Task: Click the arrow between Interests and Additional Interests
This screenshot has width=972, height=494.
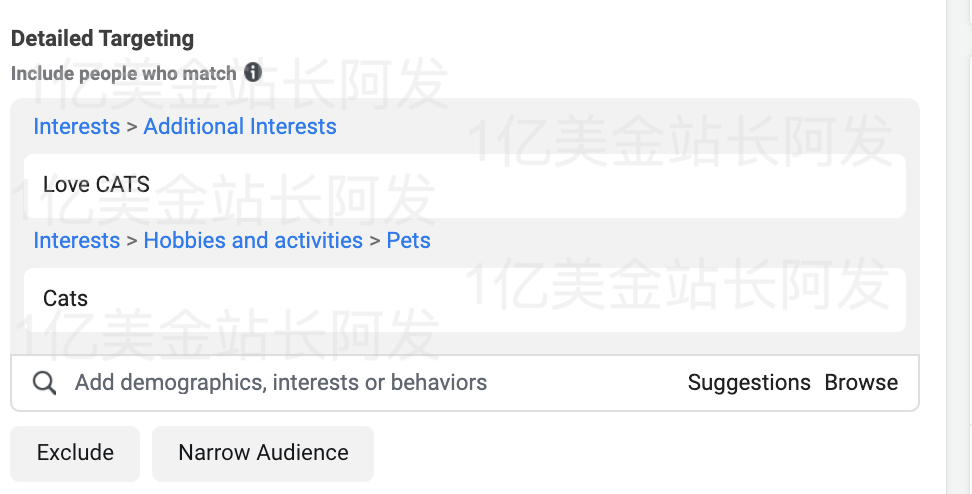Action: click(x=132, y=127)
